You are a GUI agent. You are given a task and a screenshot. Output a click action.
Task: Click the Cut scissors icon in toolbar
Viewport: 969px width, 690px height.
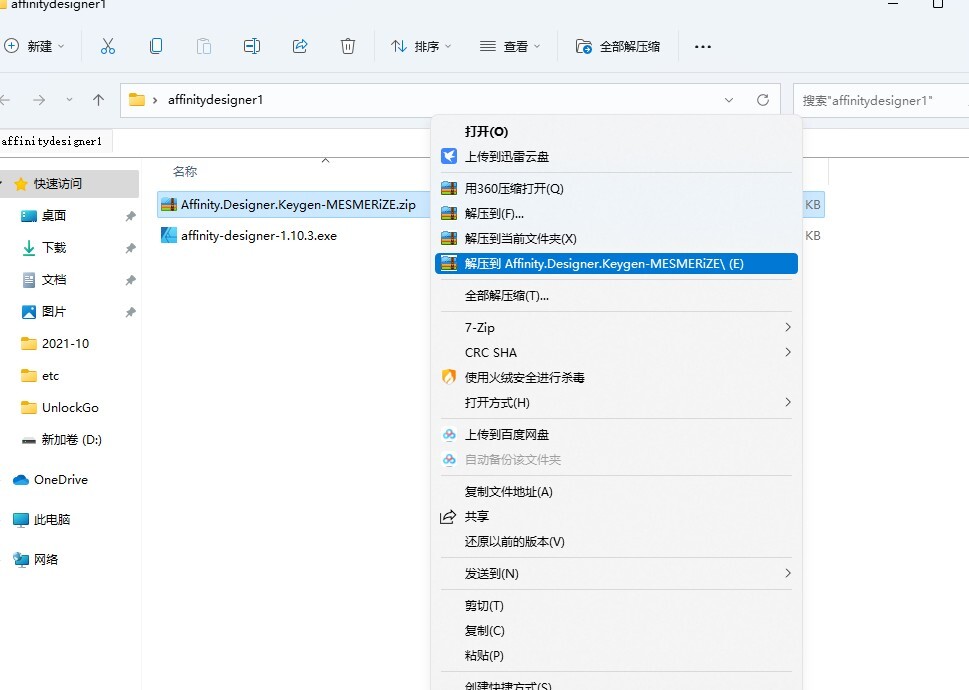(108, 46)
